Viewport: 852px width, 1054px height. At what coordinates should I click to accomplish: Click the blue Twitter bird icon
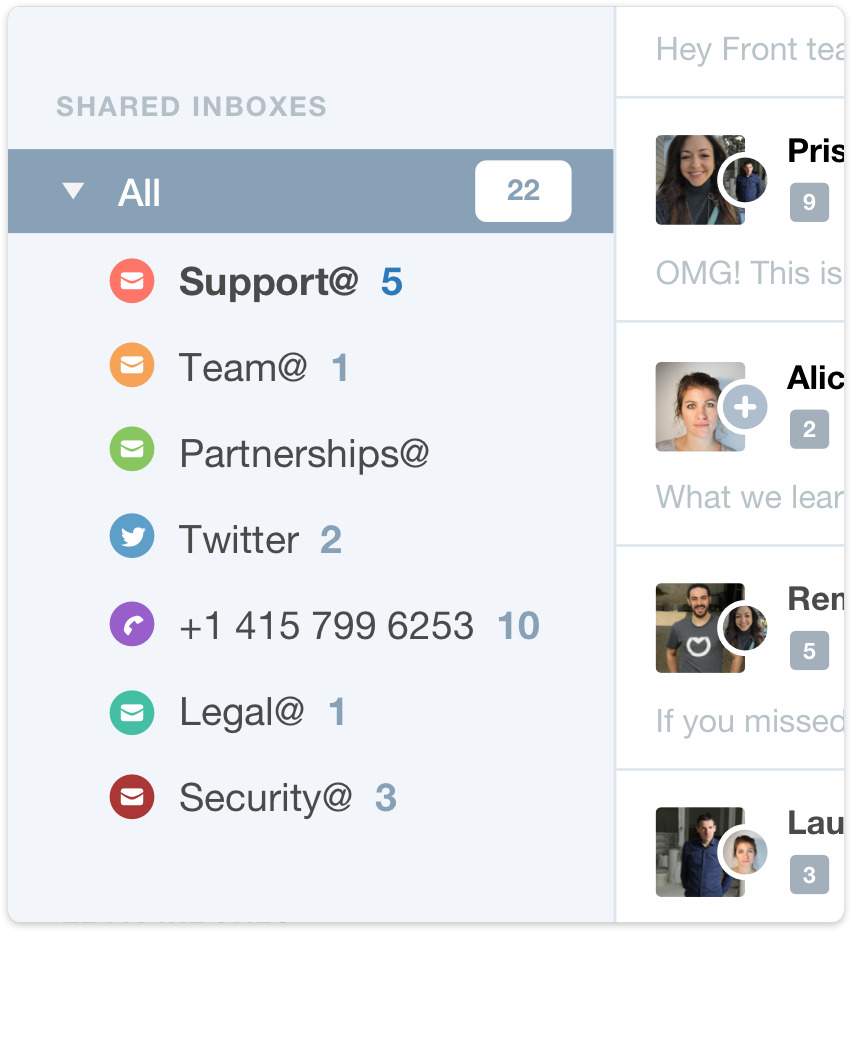131,539
